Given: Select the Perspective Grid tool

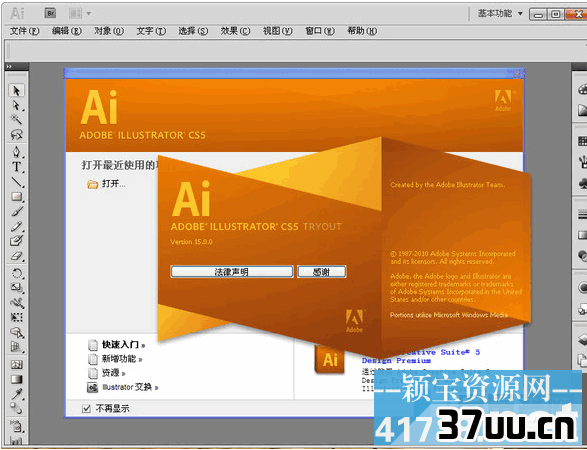Looking at the screenshot, I should (16, 347).
